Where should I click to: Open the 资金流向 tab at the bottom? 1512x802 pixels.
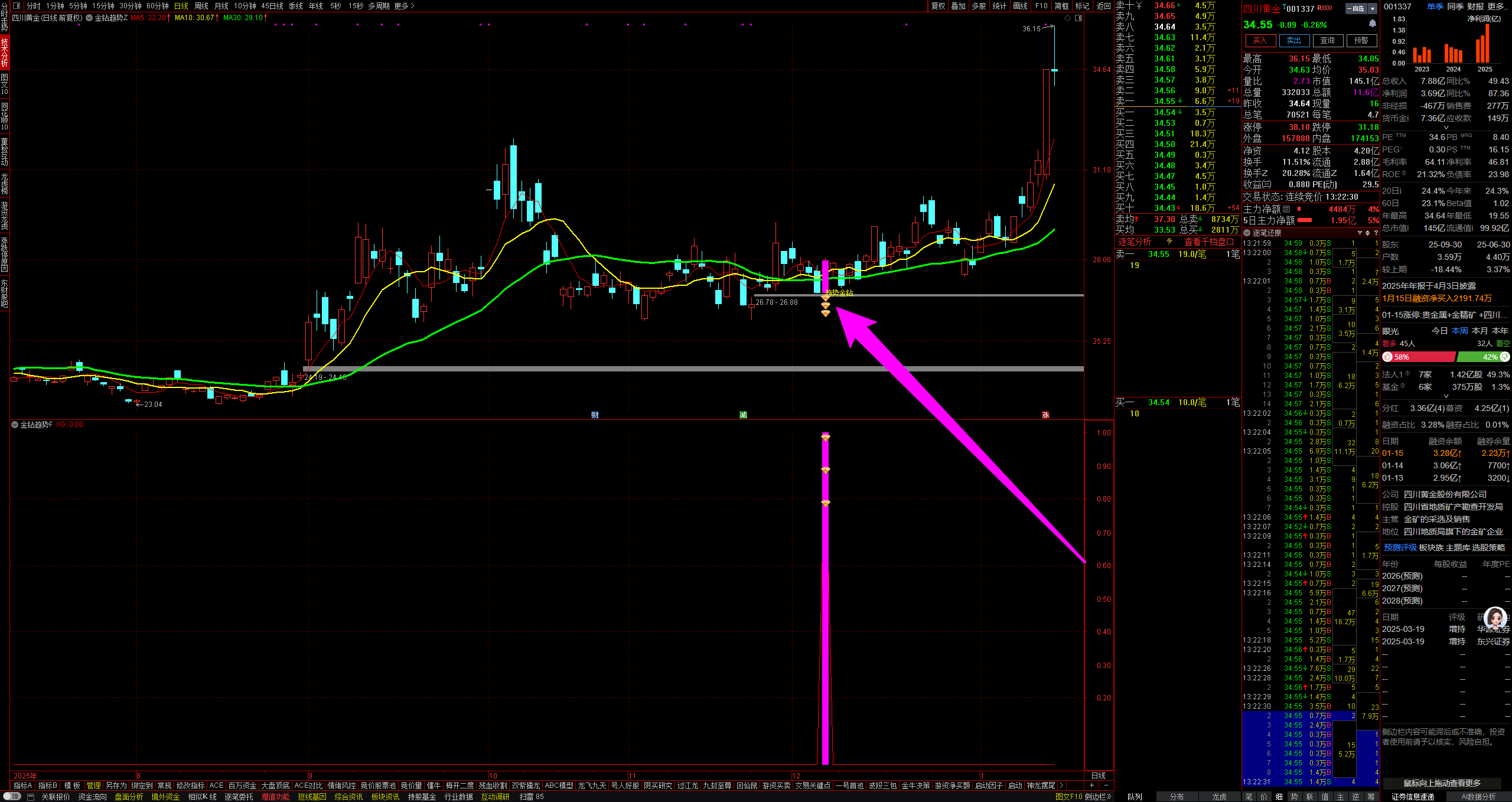tap(92, 797)
